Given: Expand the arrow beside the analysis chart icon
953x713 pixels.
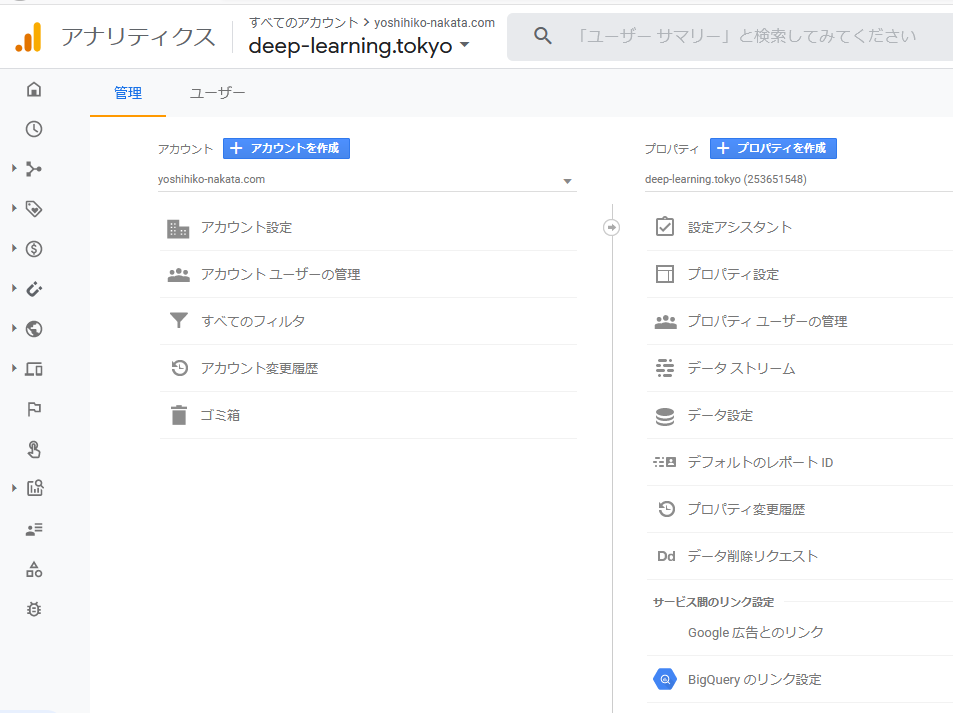Looking at the screenshot, I should point(14,487).
